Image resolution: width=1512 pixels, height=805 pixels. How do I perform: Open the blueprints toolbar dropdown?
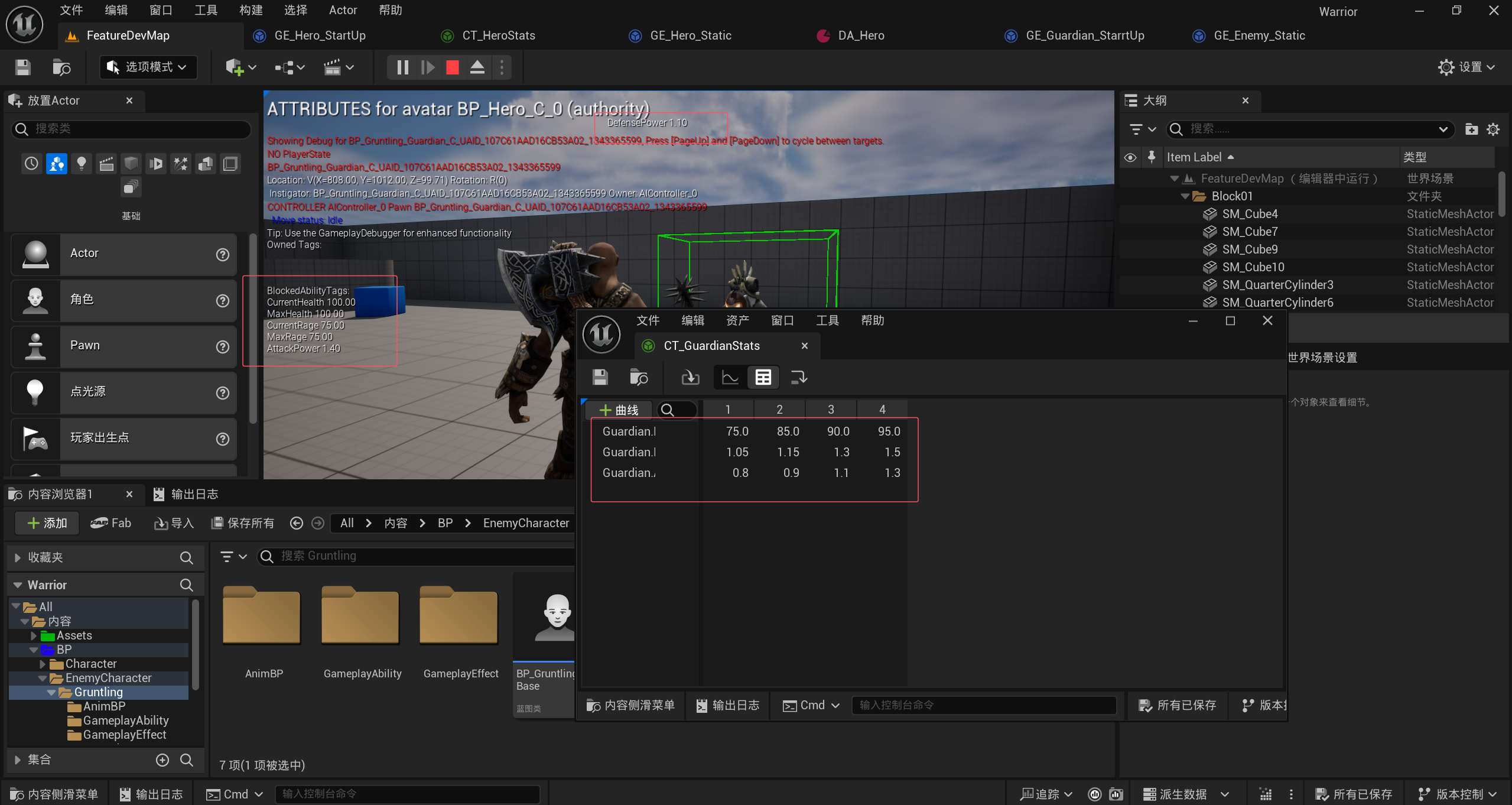[290, 67]
